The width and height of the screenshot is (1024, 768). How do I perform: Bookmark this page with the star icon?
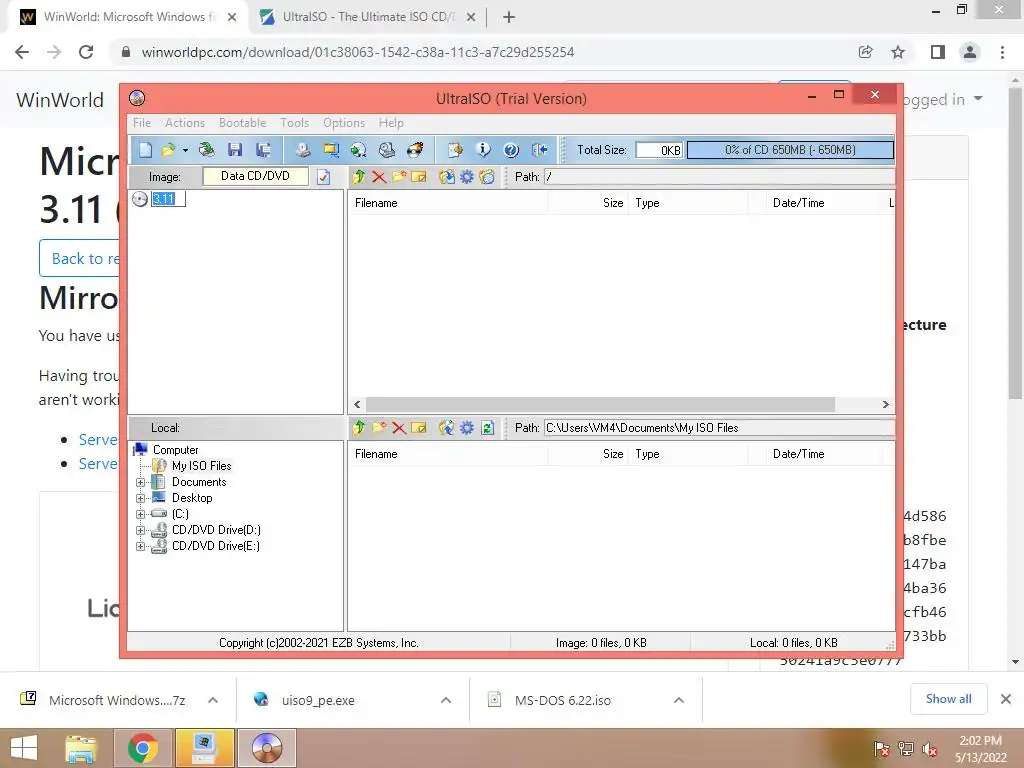click(x=898, y=52)
